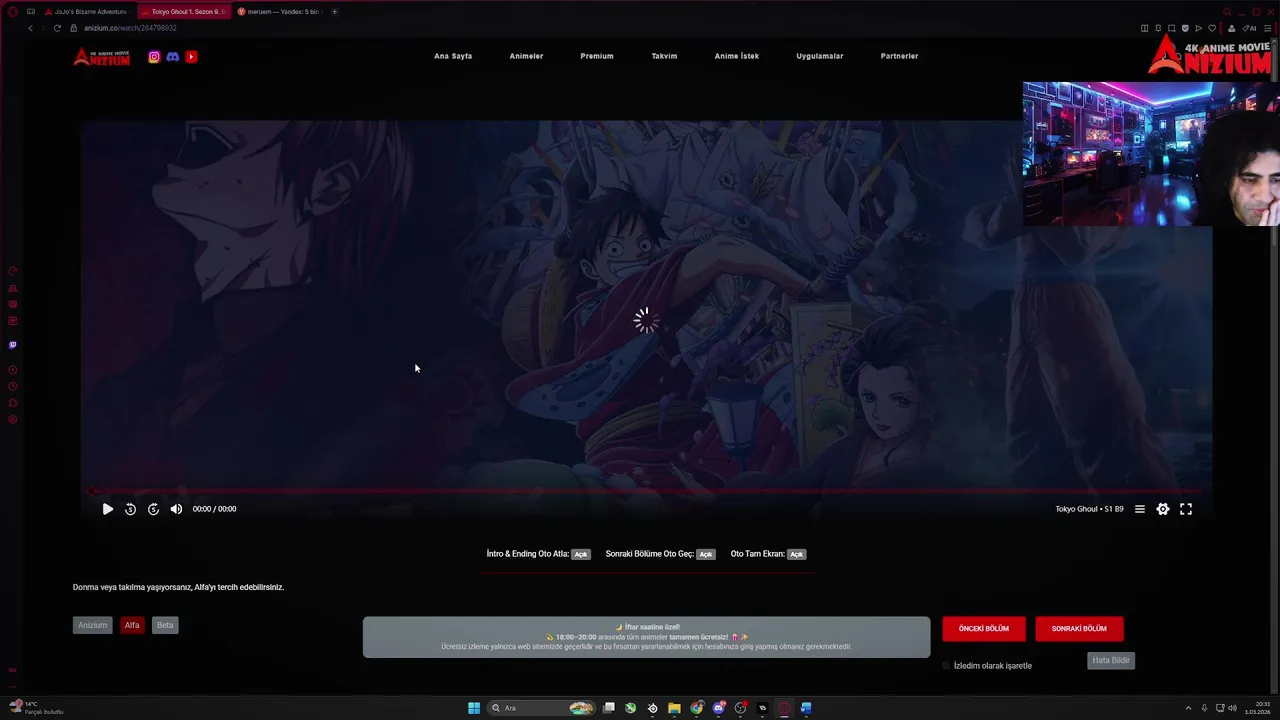Open File Explorer from taskbar
This screenshot has width=1280, height=720.
675,708
